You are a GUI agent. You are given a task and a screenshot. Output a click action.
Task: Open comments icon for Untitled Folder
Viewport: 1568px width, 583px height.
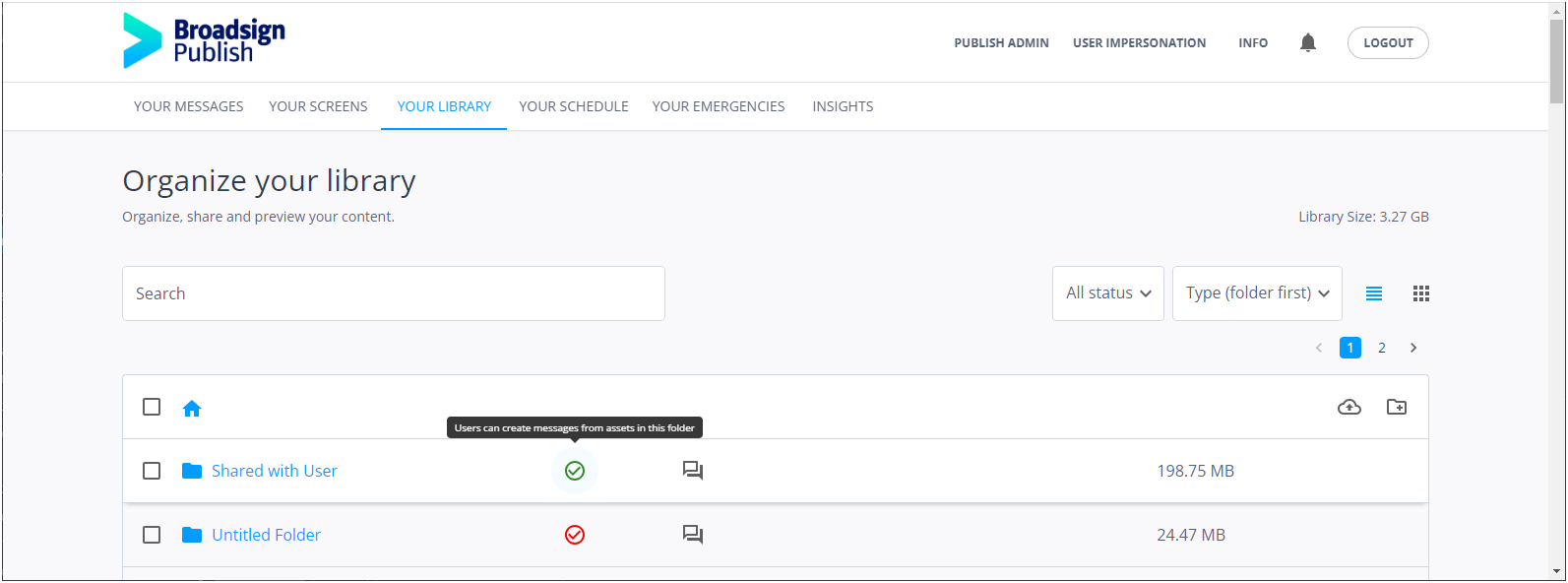click(693, 535)
